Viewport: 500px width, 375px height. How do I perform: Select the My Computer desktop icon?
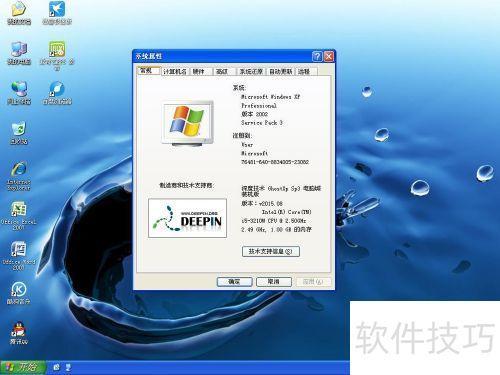pos(19,53)
